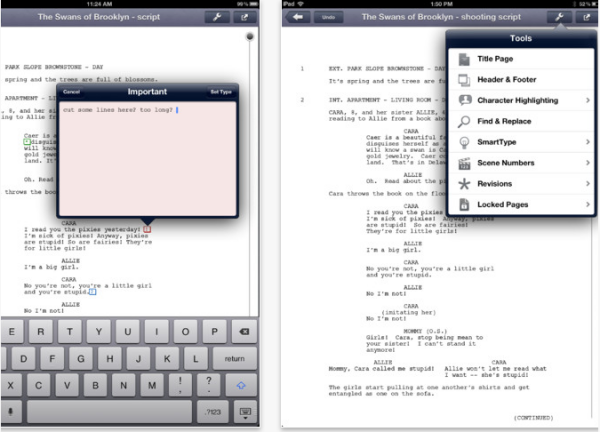The height and width of the screenshot is (432, 600).
Task: Tap the exclamation mark comma key
Action: click(180, 385)
